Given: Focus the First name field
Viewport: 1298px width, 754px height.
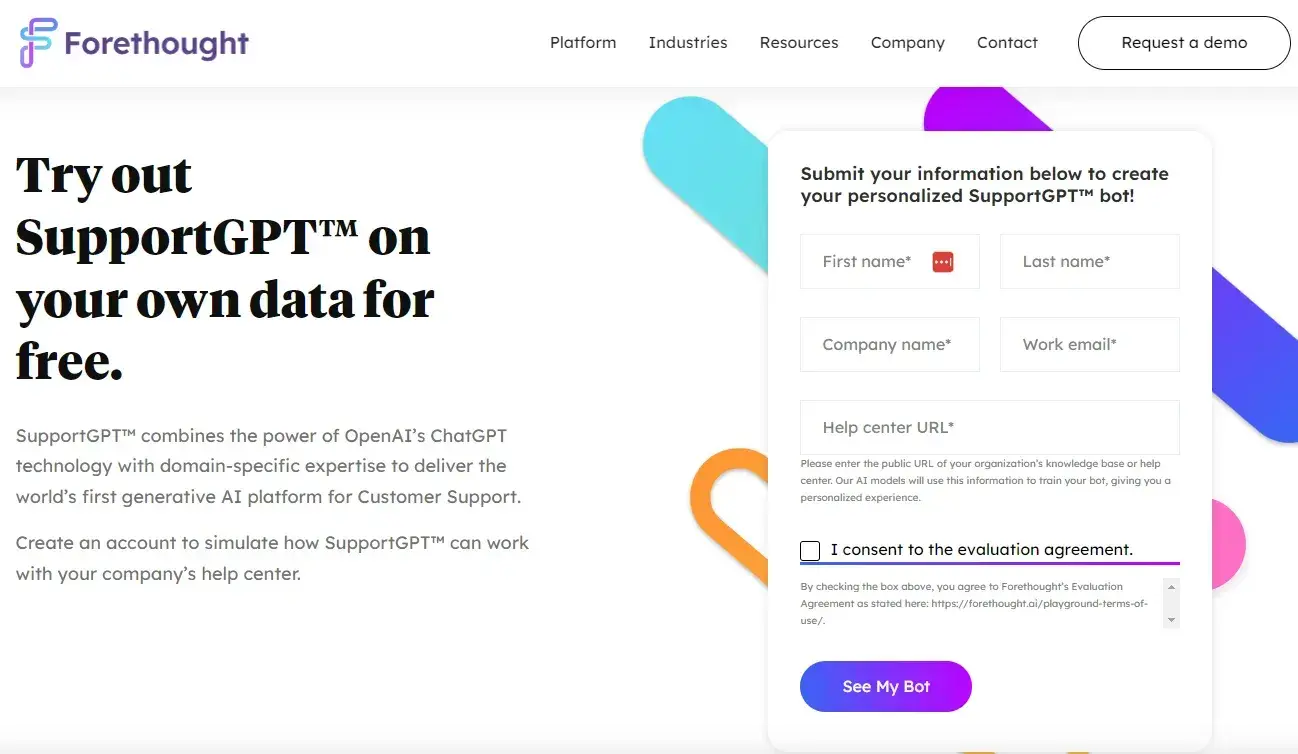Looking at the screenshot, I should tap(890, 262).
